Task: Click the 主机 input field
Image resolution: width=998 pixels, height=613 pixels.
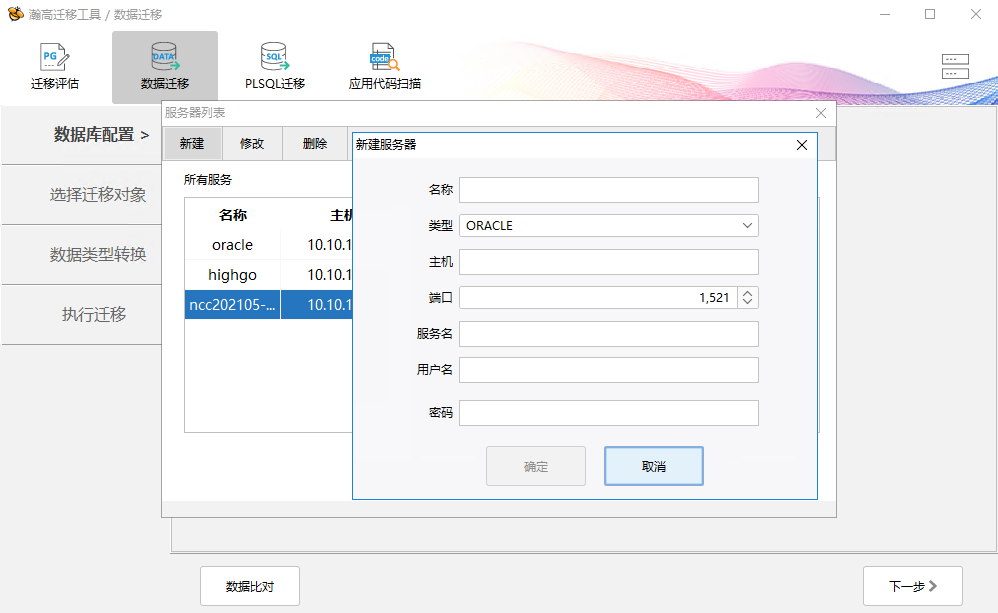Action: 608,262
